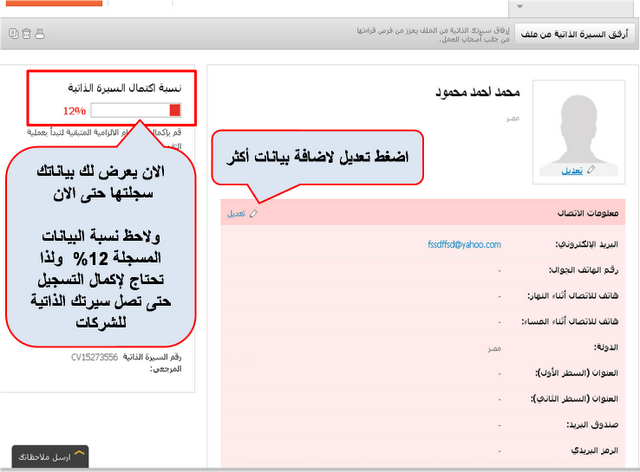640x472 pixels.
Task: Click نسبة اكتمال السيرة الذاتية heading
Action: coord(124,88)
